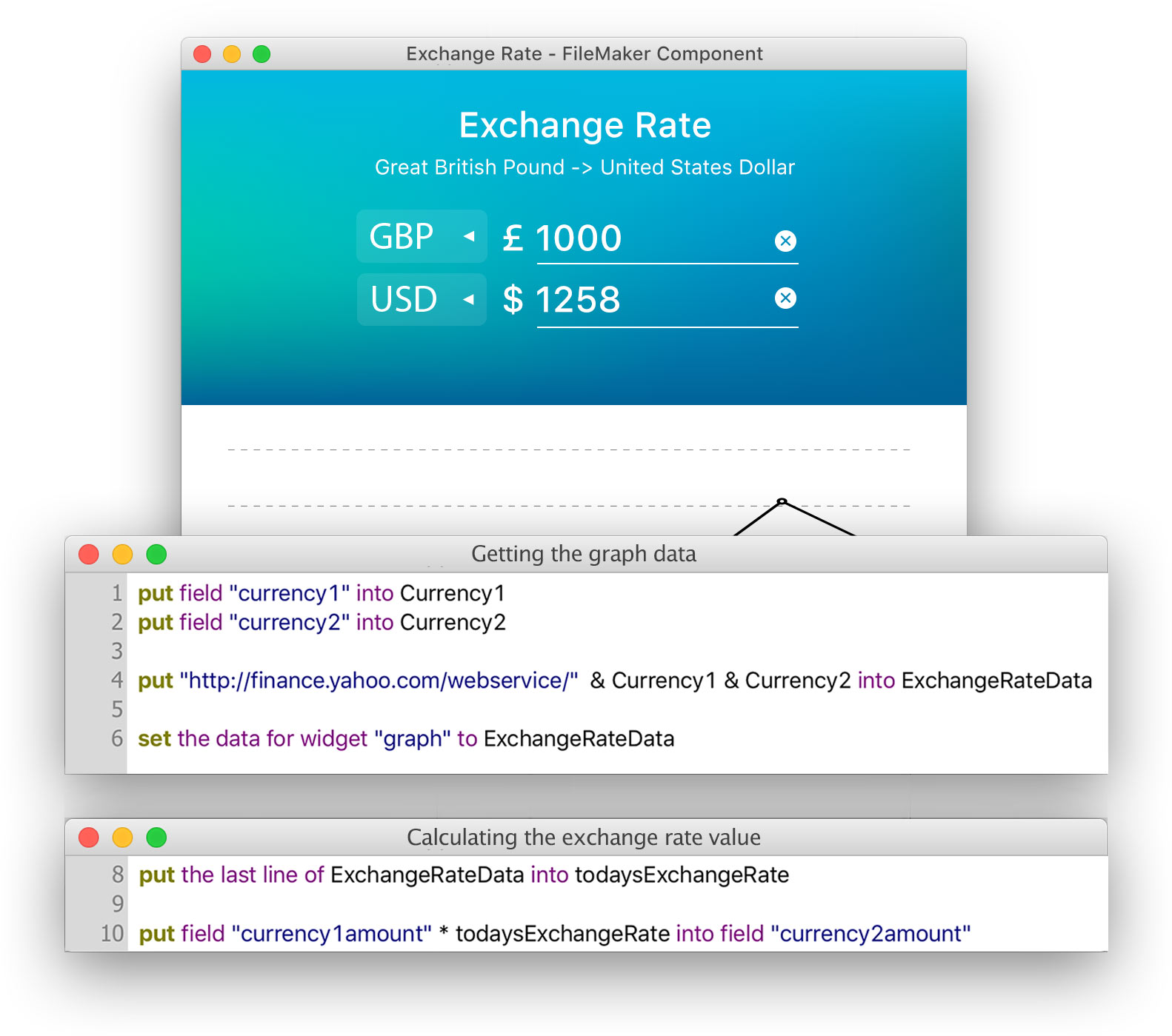This screenshot has height=1036, width=1172.
Task: Zoom Calculating the exchange rate value window
Action: 156,838
